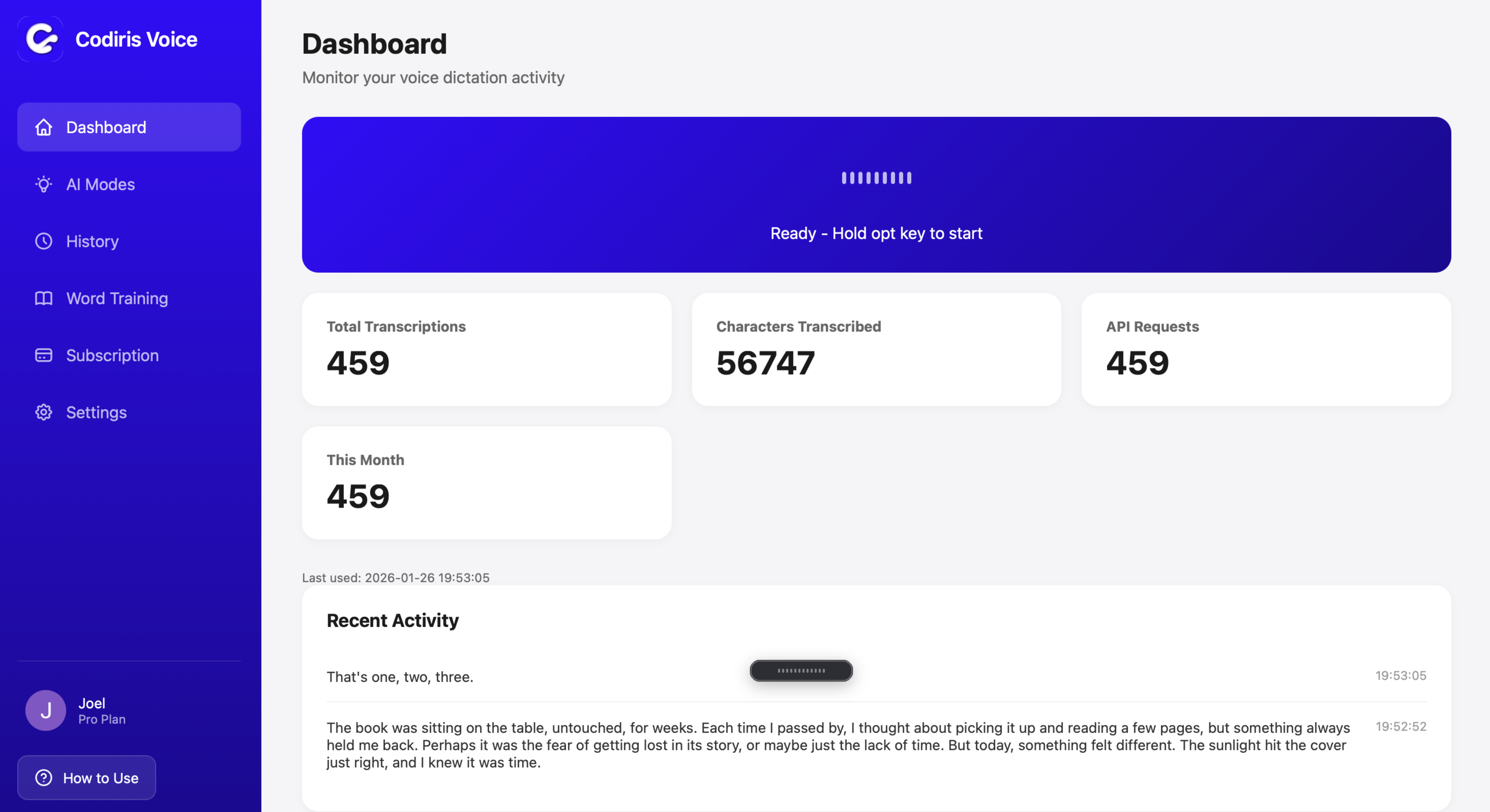This screenshot has height=812, width=1490.
Task: Click the Codiris Voice logo icon
Action: (x=41, y=39)
